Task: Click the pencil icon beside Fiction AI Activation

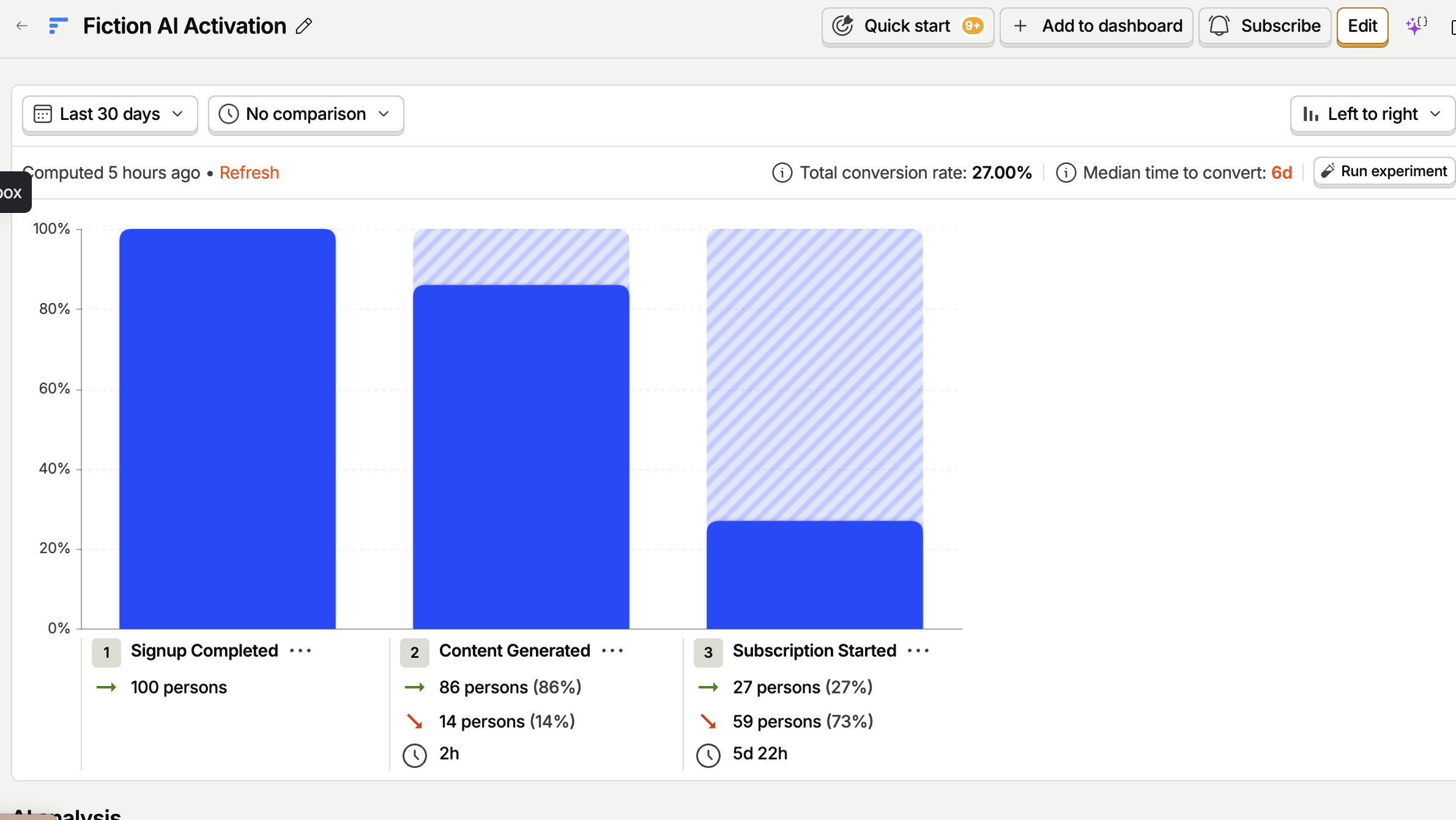Action: click(x=304, y=26)
